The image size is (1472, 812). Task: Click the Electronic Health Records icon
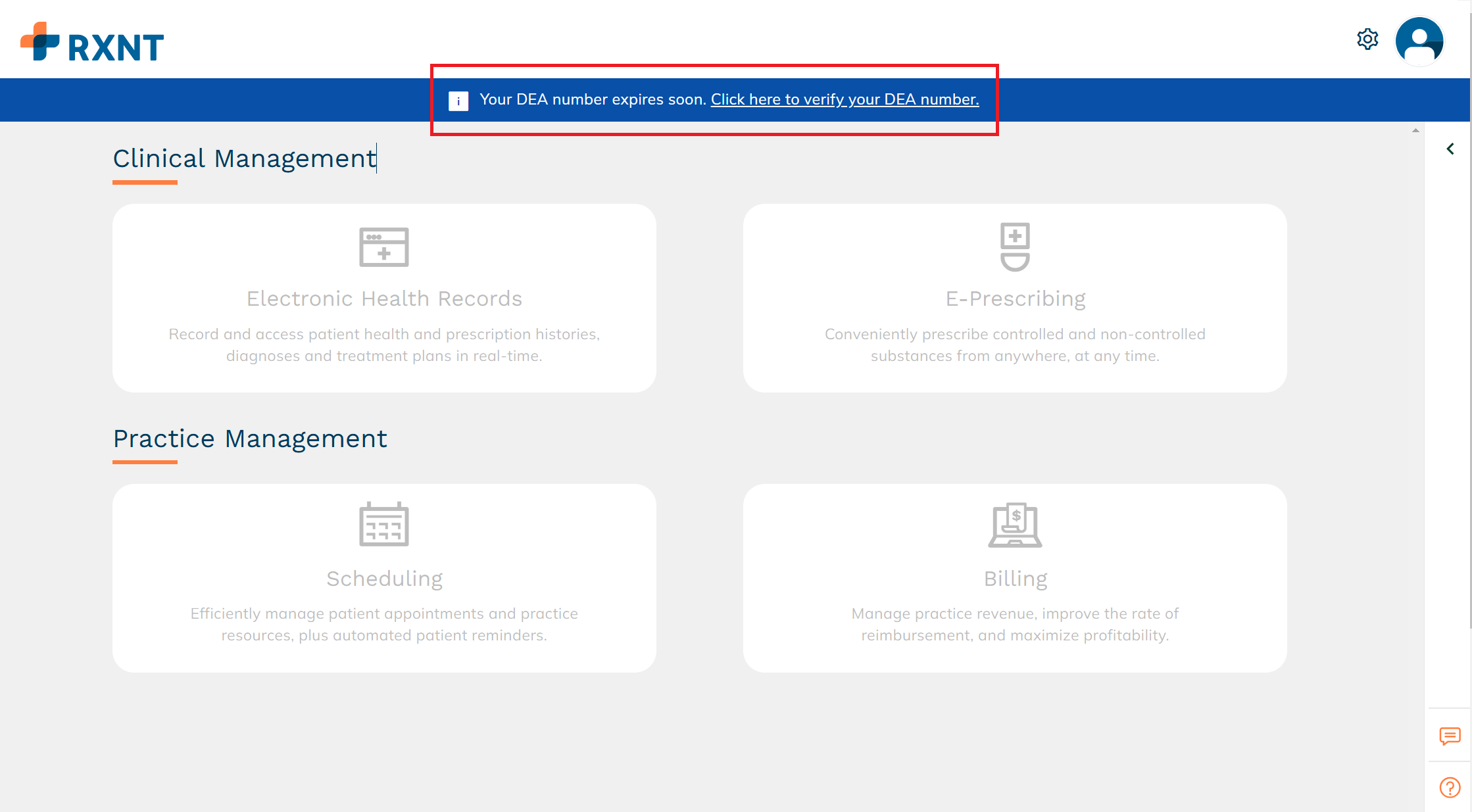[x=384, y=247]
